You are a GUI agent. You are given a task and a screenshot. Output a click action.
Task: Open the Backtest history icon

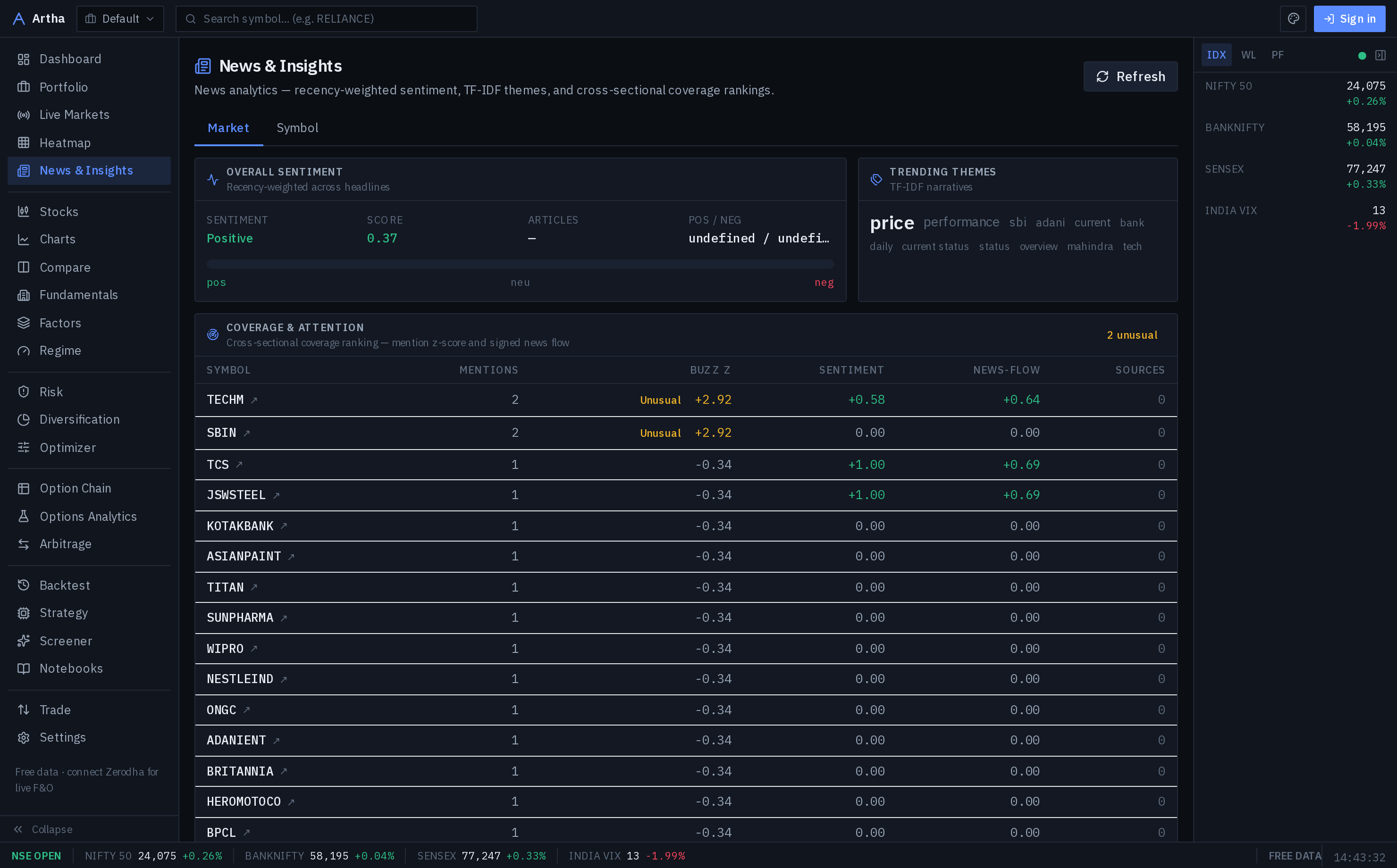click(x=24, y=585)
